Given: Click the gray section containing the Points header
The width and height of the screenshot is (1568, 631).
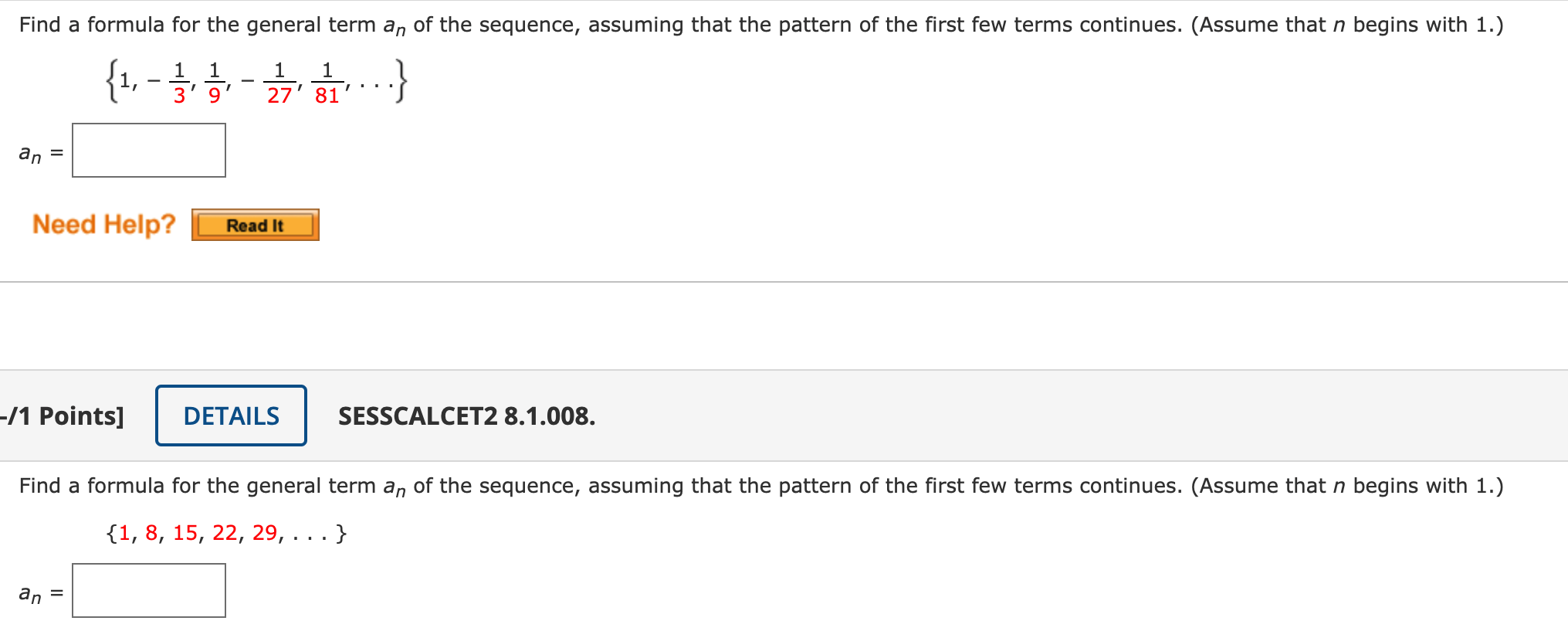Looking at the screenshot, I should (x=926, y=416).
